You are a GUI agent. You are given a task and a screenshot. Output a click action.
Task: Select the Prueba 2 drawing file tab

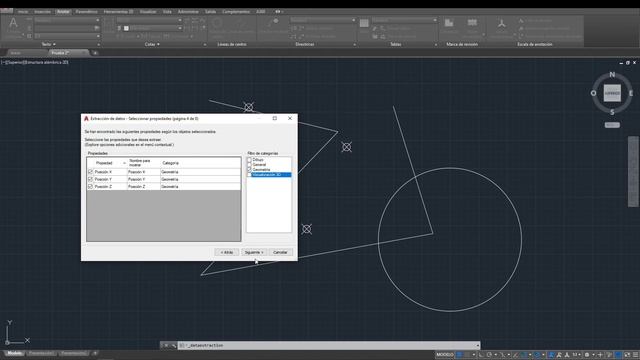[x=68, y=53]
